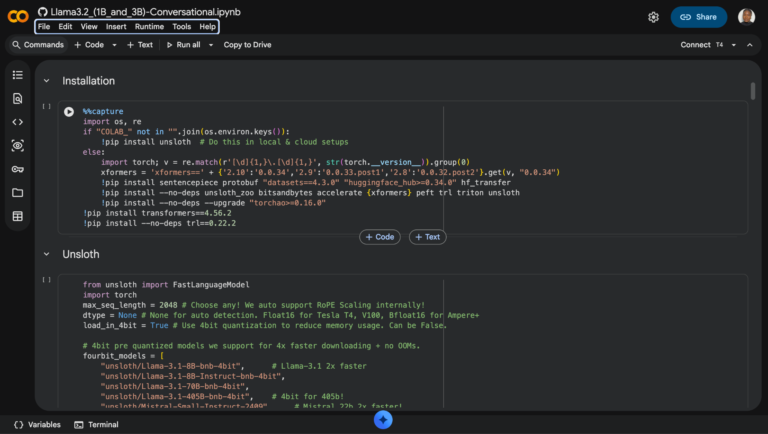Click the line '!pip install --no-deps trl==0.22.2'
Screen dimensions: 768x434
(x=159, y=223)
